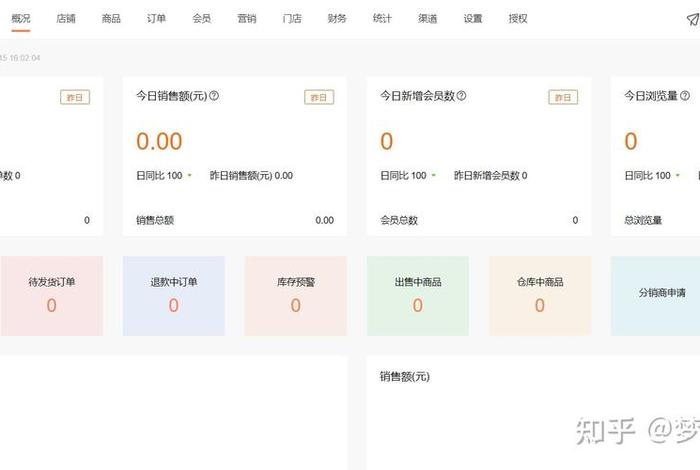Open the 库存预警 tile
The width and height of the screenshot is (700, 470).
[x=296, y=295]
